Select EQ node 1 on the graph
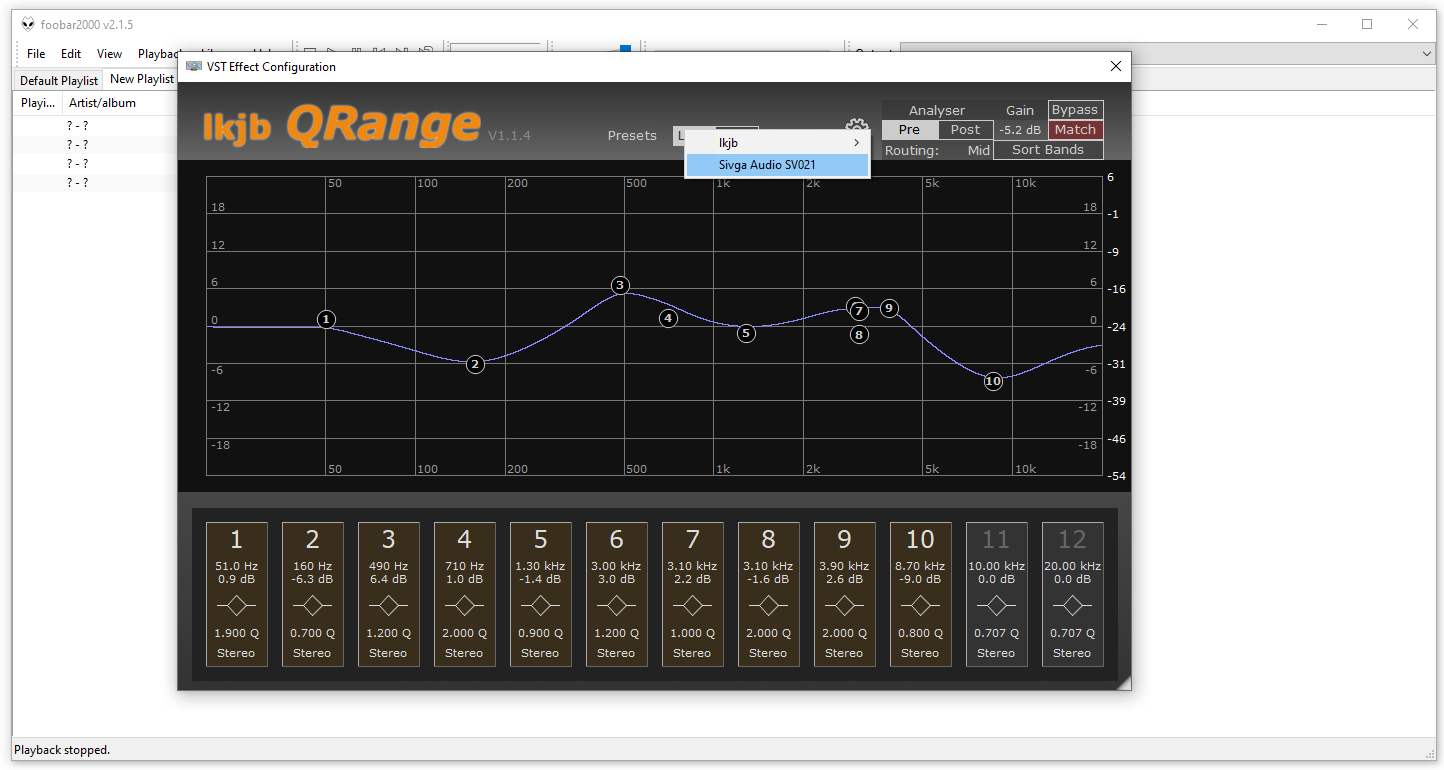1444x770 pixels. [x=326, y=319]
